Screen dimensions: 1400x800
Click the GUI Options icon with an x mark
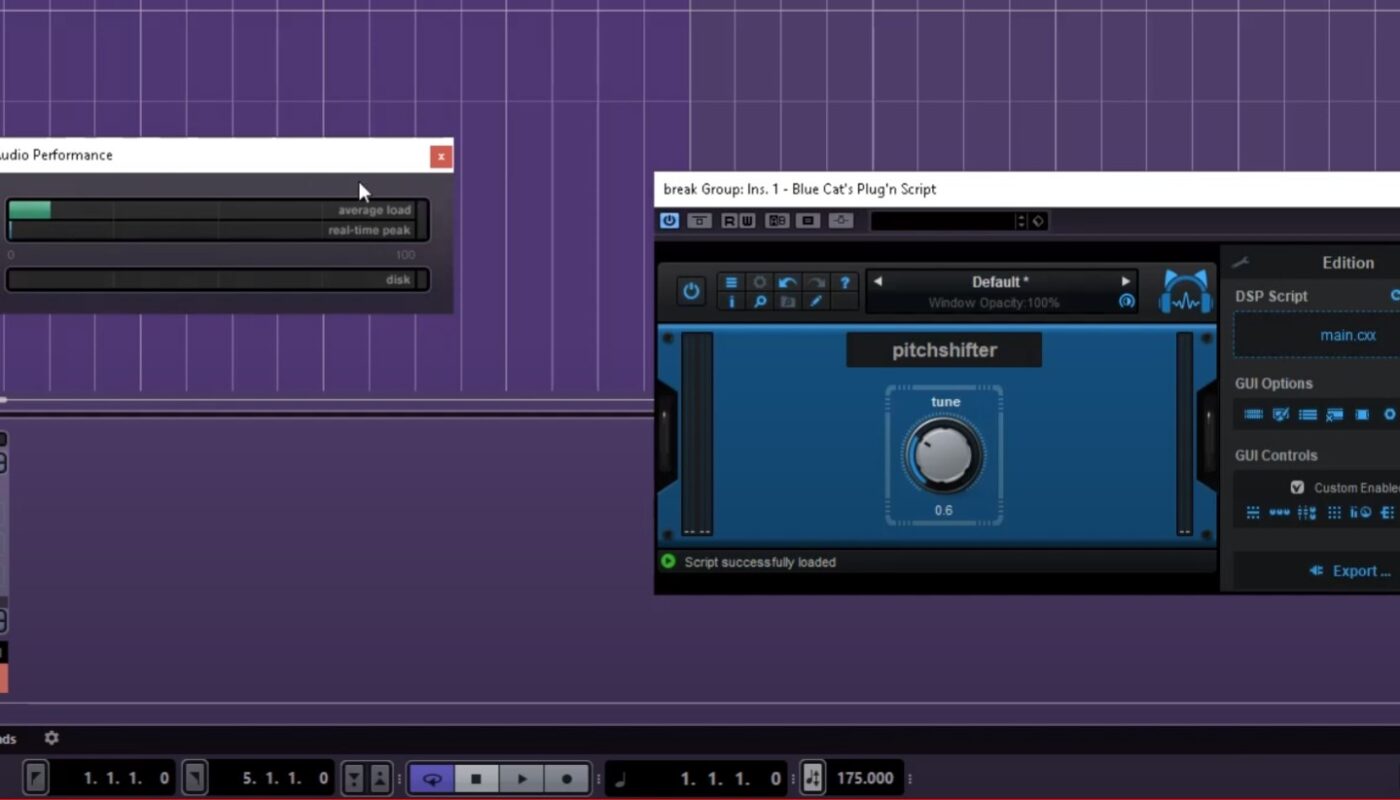1334,414
